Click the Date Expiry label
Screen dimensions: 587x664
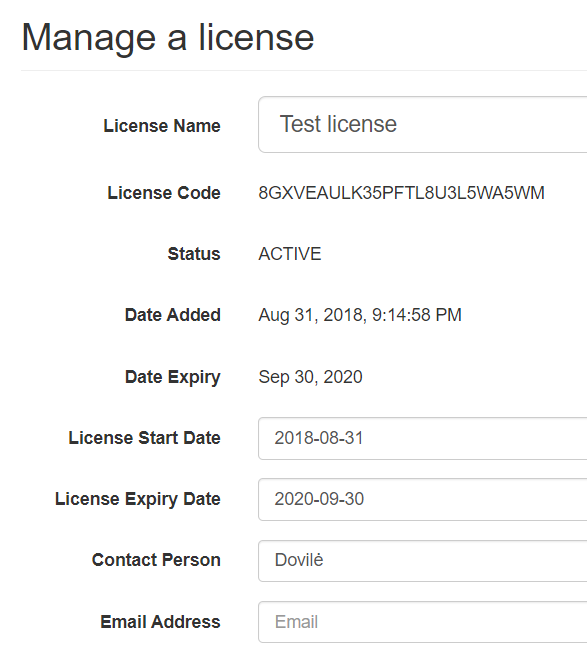[x=172, y=377]
